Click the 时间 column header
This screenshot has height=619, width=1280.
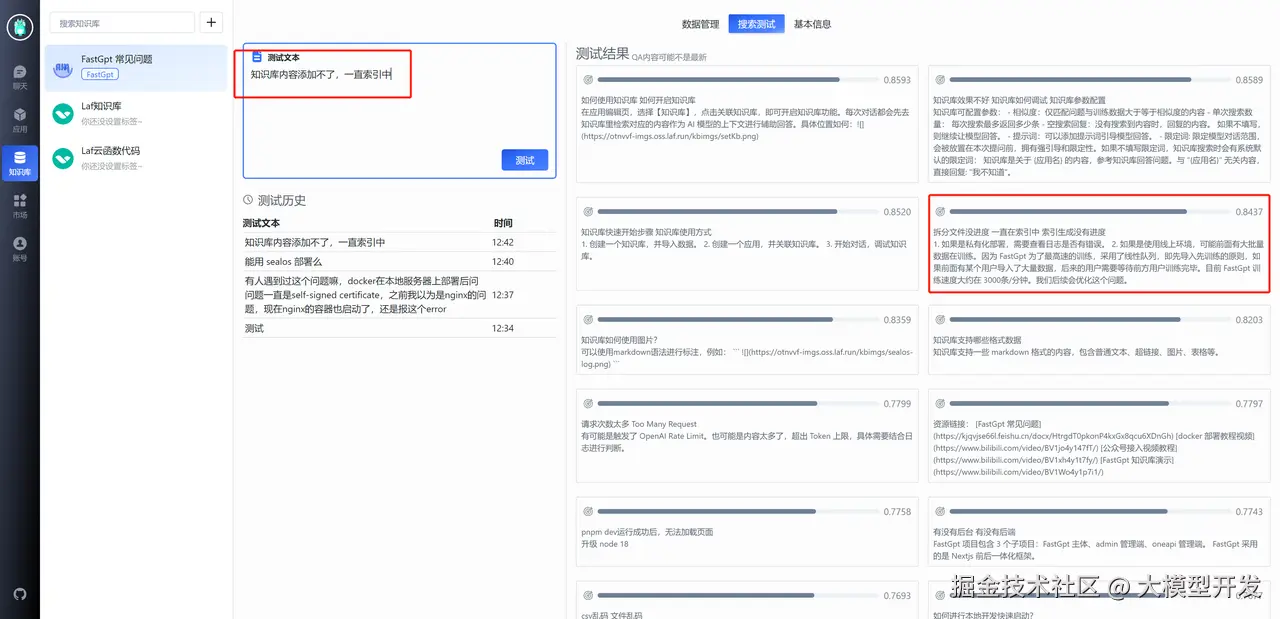tap(502, 223)
